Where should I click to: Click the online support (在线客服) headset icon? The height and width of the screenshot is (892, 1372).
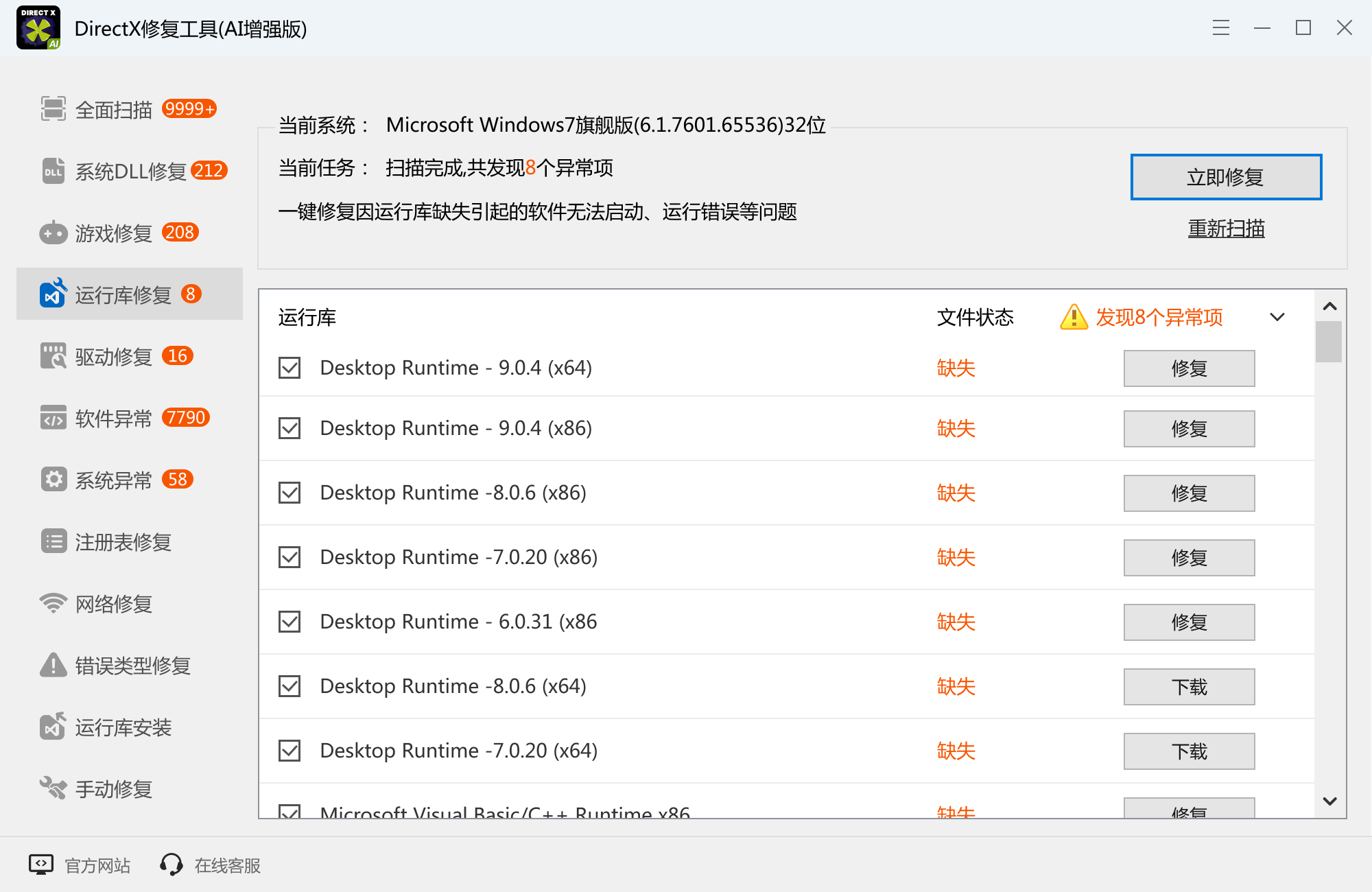click(171, 865)
